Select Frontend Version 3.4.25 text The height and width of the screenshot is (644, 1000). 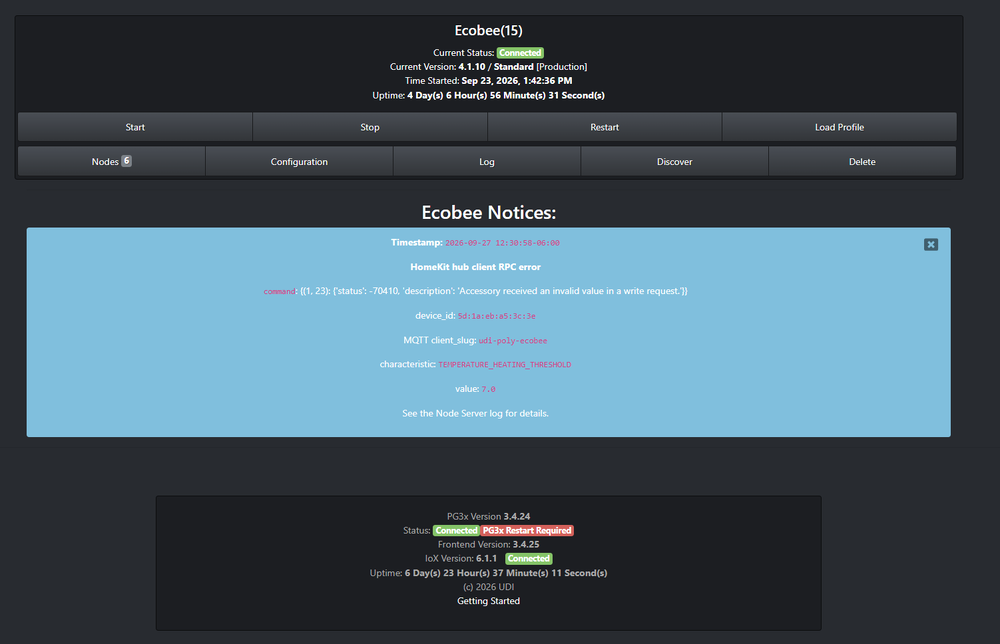click(x=489, y=545)
